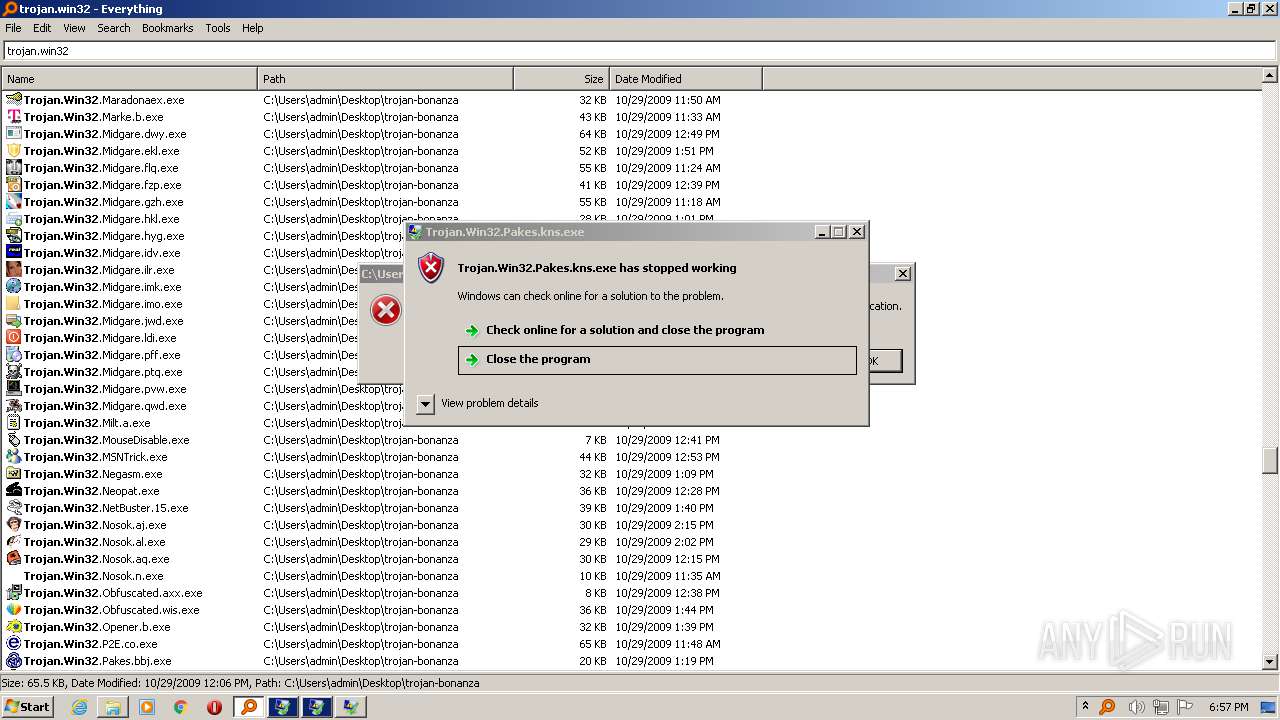1280x720 pixels.
Task: Click the Trojan.Win32.Obfuscated.wis.exe file icon
Action: [14, 610]
